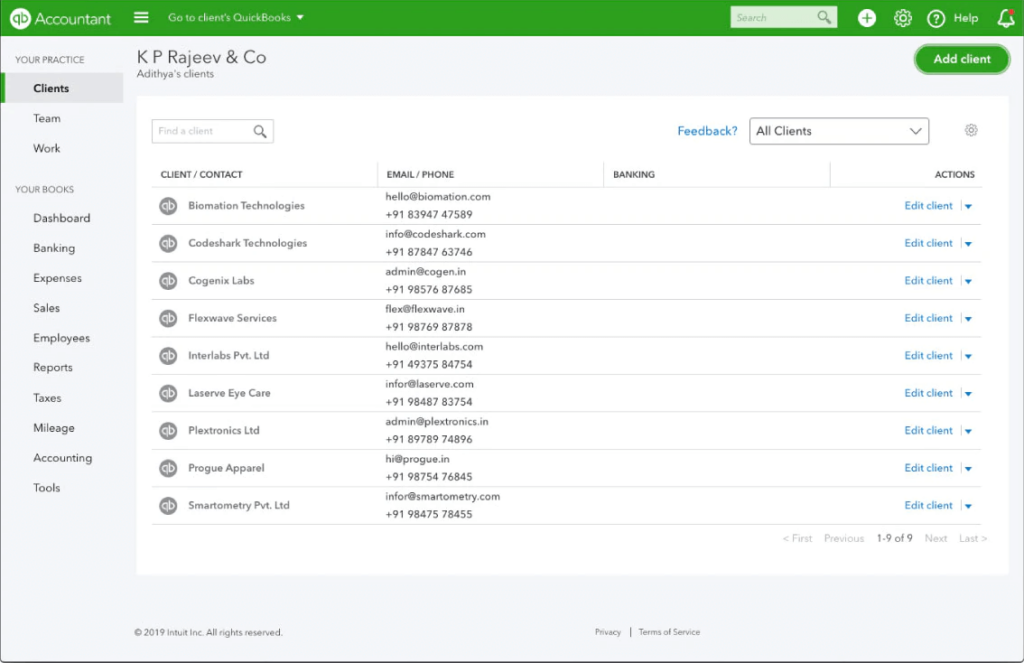Open the top bar settings gear
This screenshot has width=1024, height=663.
903,18
